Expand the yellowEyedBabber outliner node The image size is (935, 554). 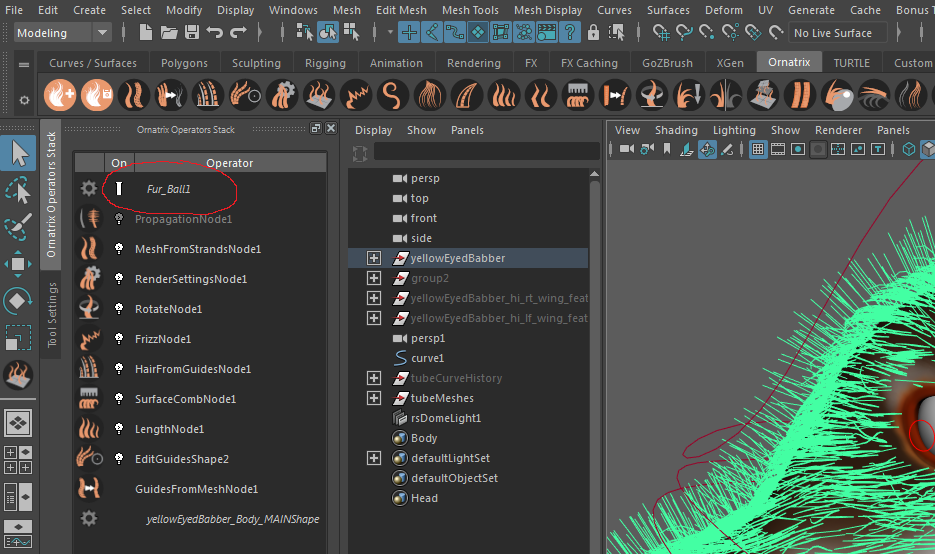point(374,258)
